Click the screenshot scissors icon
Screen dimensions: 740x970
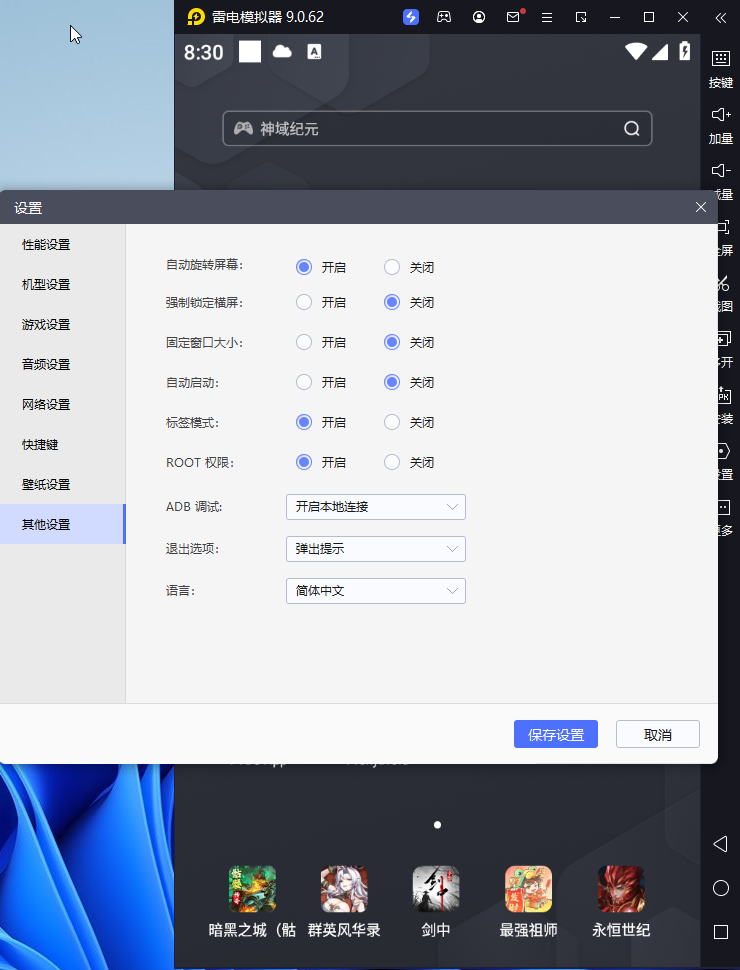pyautogui.click(x=724, y=283)
